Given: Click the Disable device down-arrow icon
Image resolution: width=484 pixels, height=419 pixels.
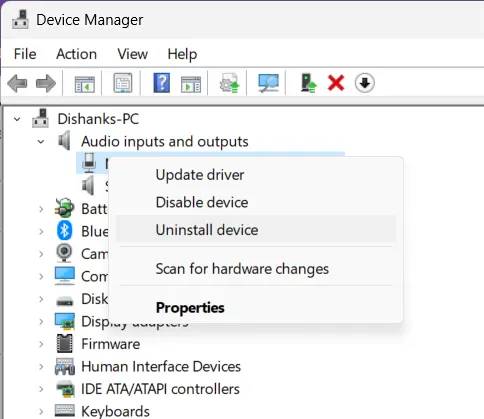Looking at the screenshot, I should pyautogui.click(x=365, y=83).
